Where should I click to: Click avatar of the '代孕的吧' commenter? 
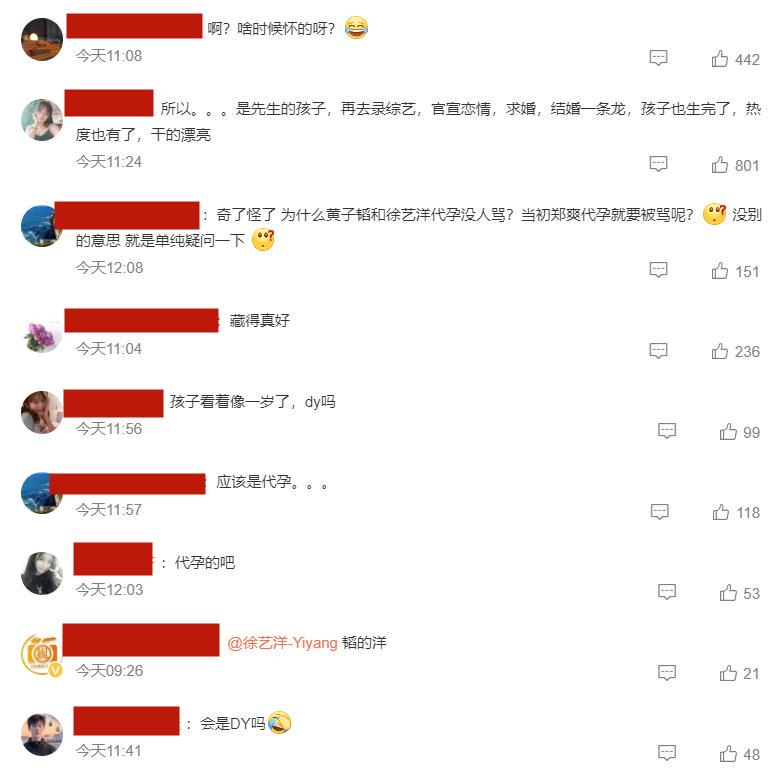click(x=42, y=573)
